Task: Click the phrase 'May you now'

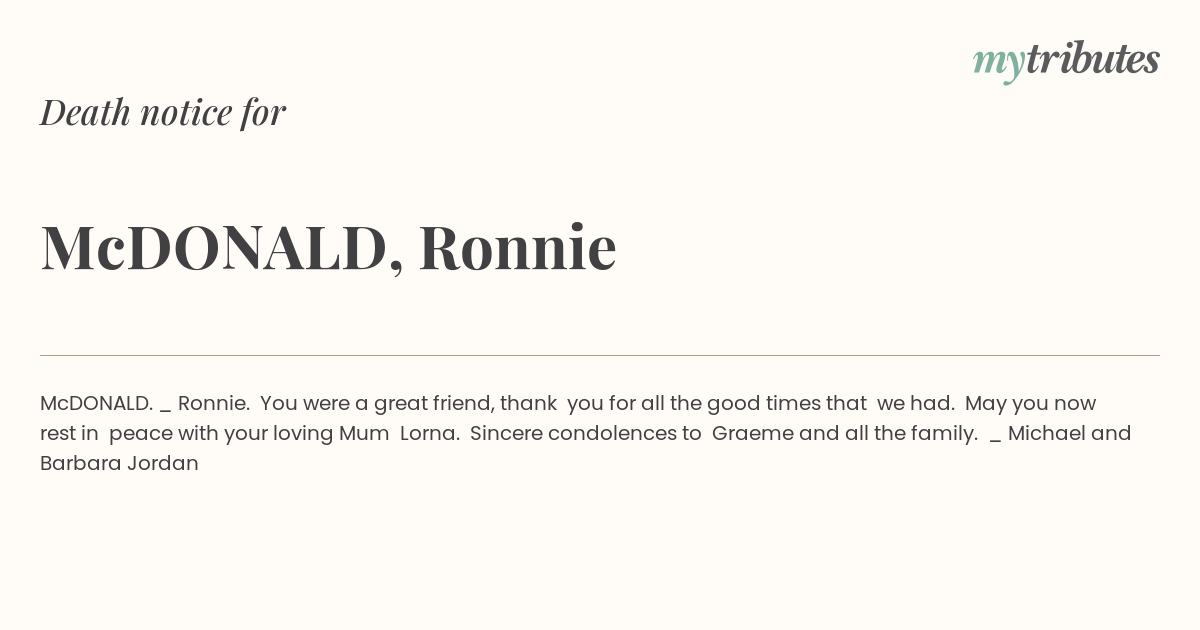Action: (1031, 403)
